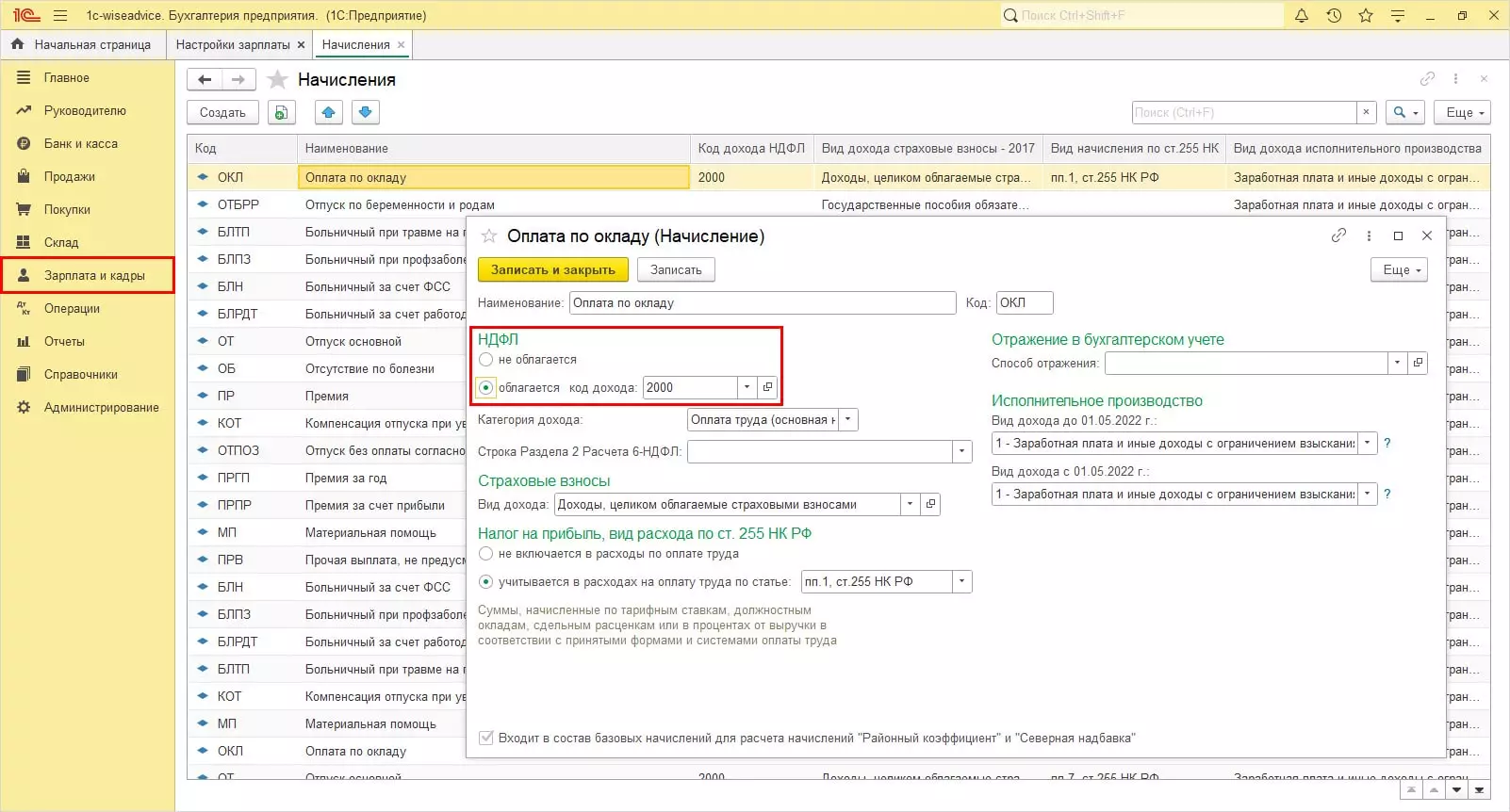Select the ОТБРР row Отпуск по беременности и родам
This screenshot has width=1510, height=812.
(839, 204)
